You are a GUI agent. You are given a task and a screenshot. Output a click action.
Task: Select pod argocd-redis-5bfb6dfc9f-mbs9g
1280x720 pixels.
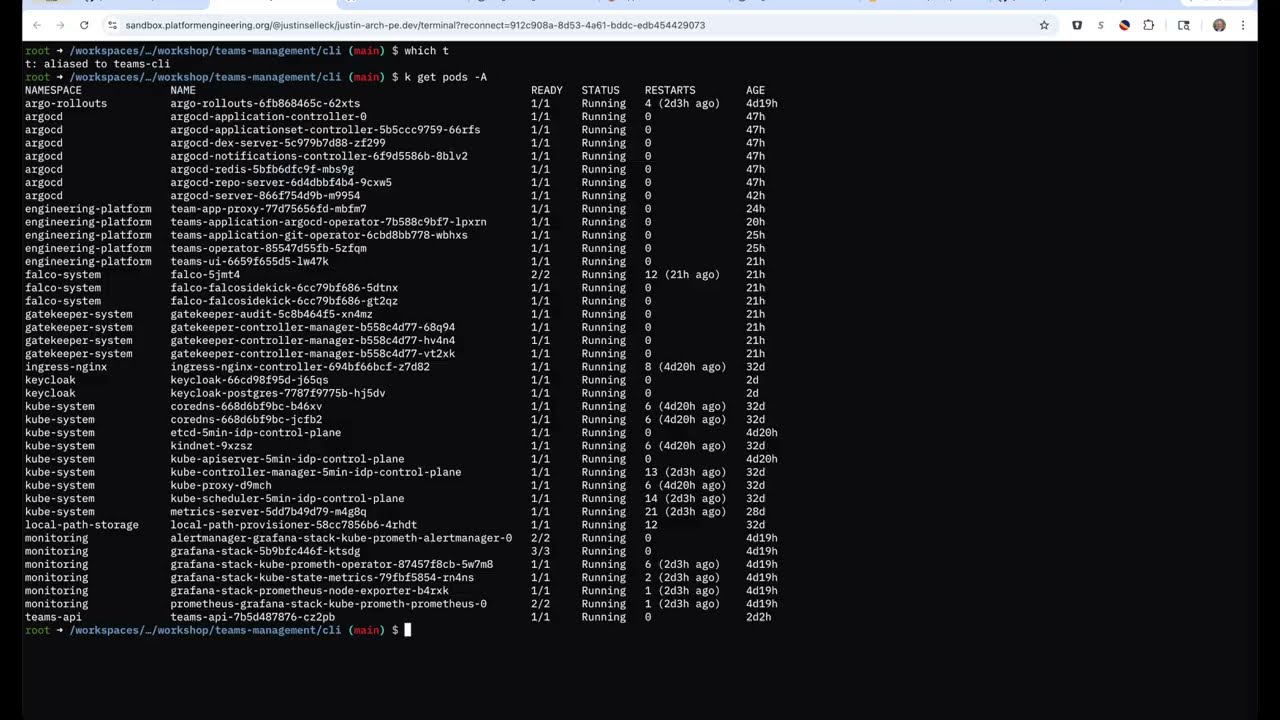pos(262,169)
